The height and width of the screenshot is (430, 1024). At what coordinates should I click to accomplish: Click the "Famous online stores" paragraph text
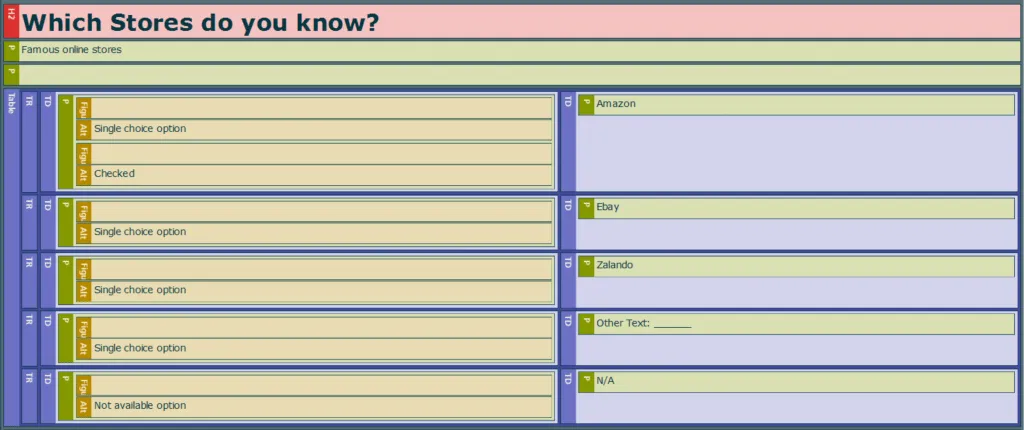tap(71, 50)
